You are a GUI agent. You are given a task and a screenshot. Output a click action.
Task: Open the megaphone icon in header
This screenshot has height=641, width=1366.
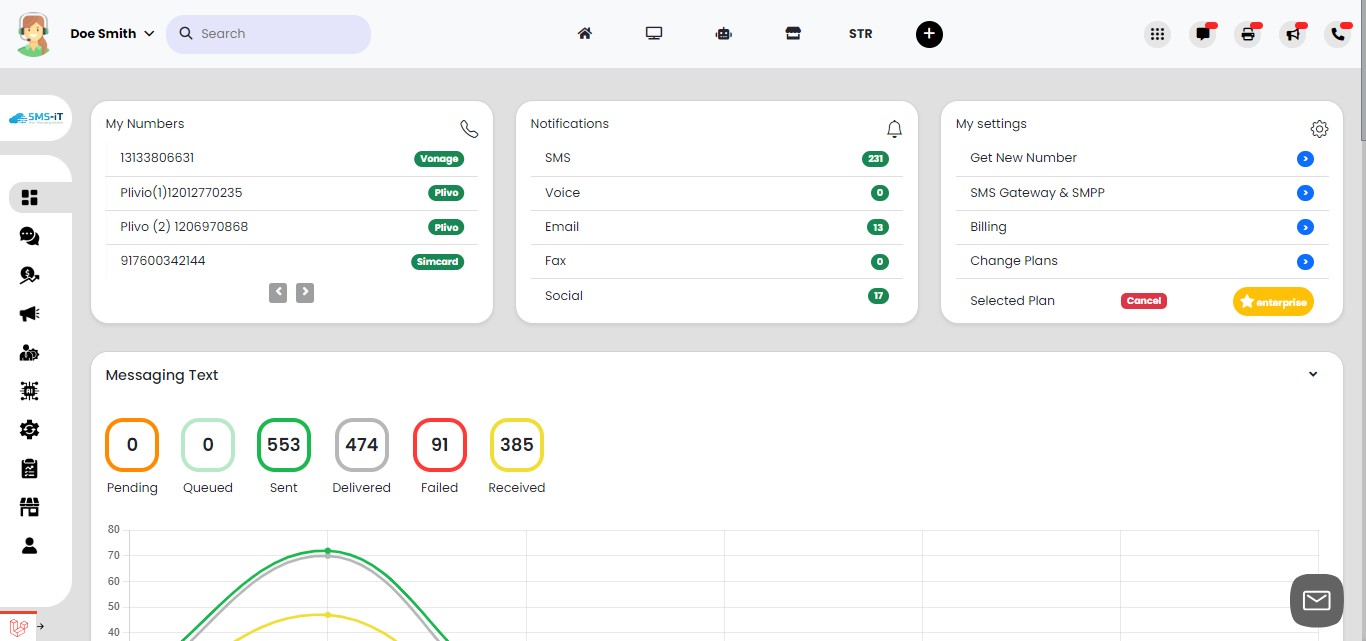click(1293, 34)
